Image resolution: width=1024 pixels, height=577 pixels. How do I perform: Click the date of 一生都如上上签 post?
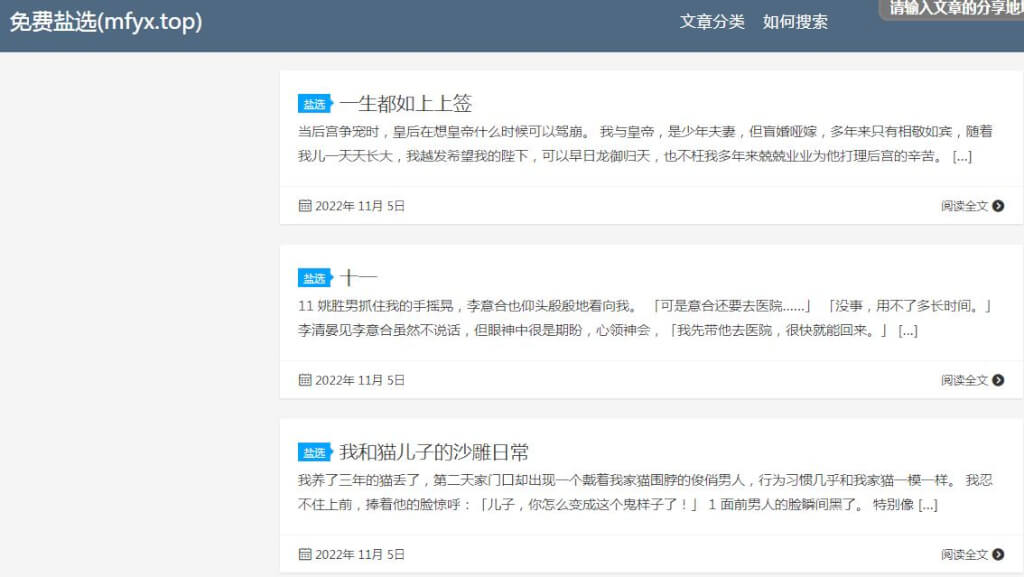click(360, 206)
